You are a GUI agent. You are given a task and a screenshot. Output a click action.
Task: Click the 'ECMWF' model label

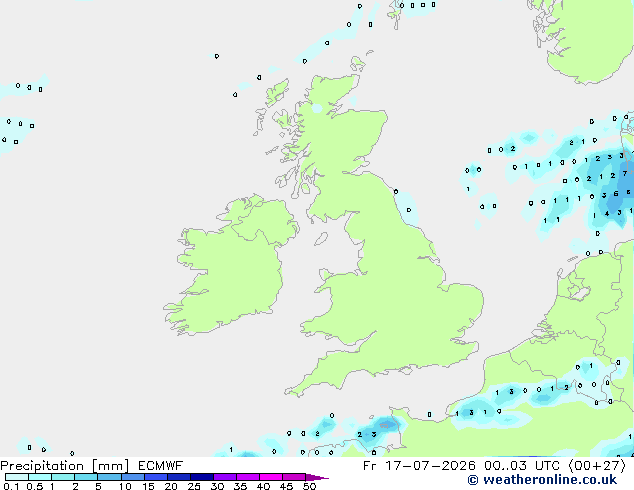click(x=161, y=466)
